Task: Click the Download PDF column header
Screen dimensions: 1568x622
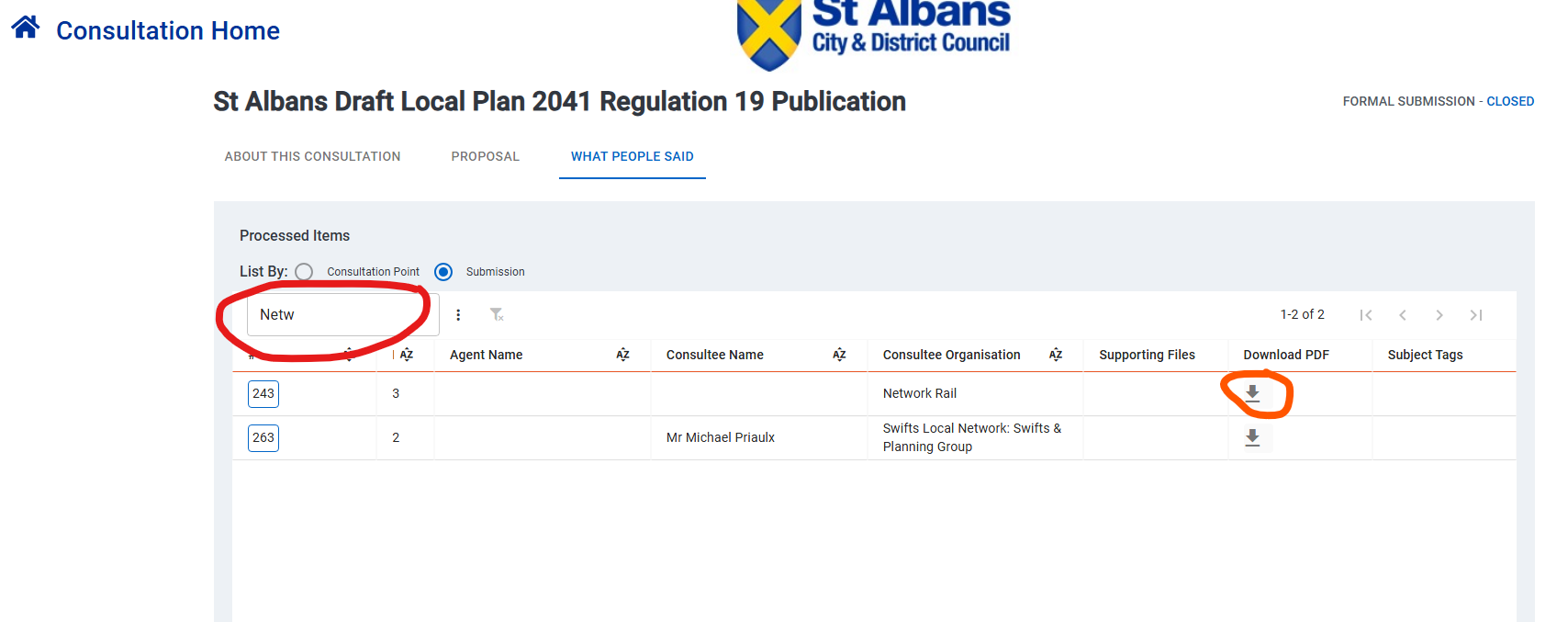Action: (x=1286, y=355)
